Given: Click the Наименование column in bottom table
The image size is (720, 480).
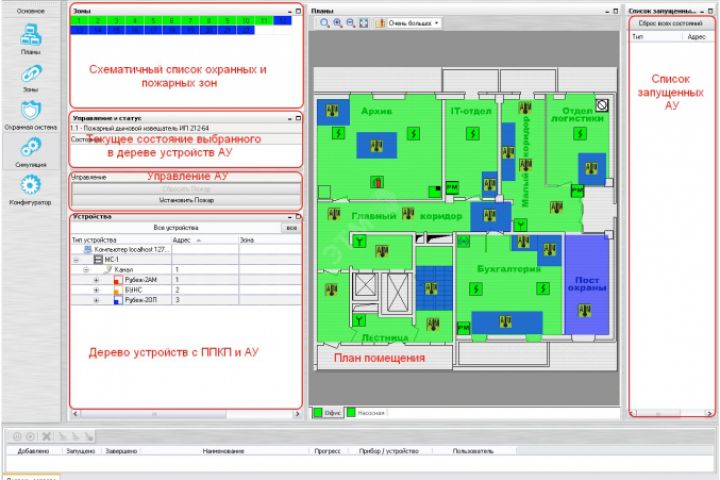Looking at the screenshot, I should pyautogui.click(x=223, y=451).
